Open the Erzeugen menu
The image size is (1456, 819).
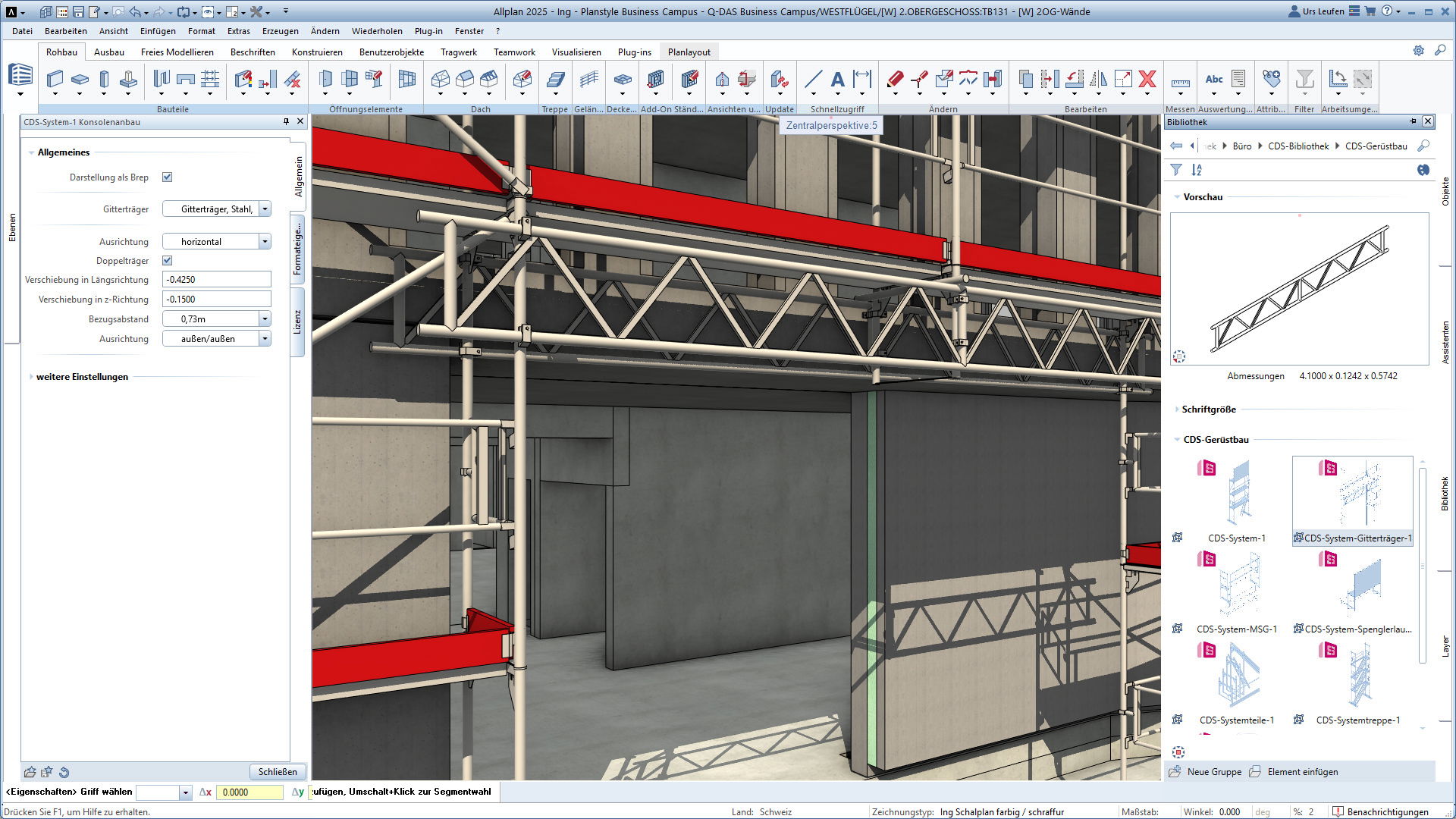pos(280,31)
